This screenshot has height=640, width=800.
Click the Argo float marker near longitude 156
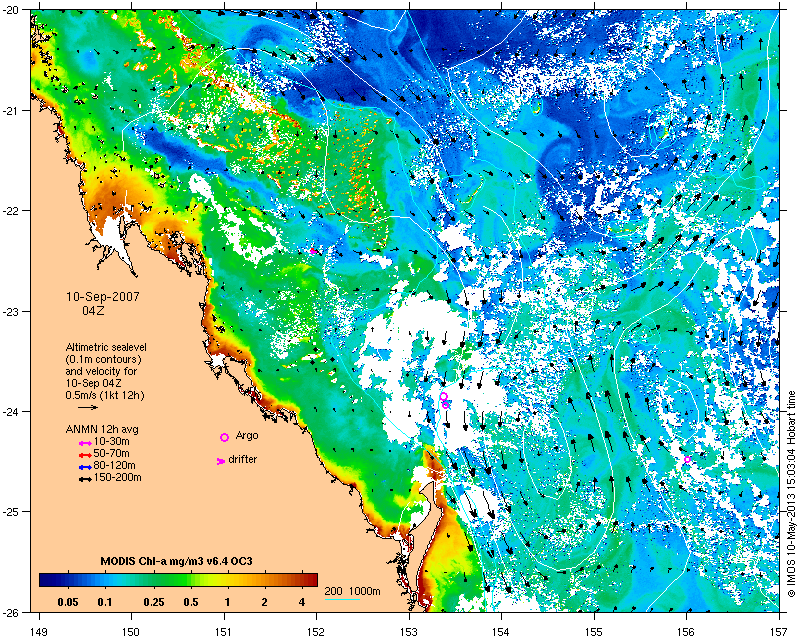pos(687,459)
